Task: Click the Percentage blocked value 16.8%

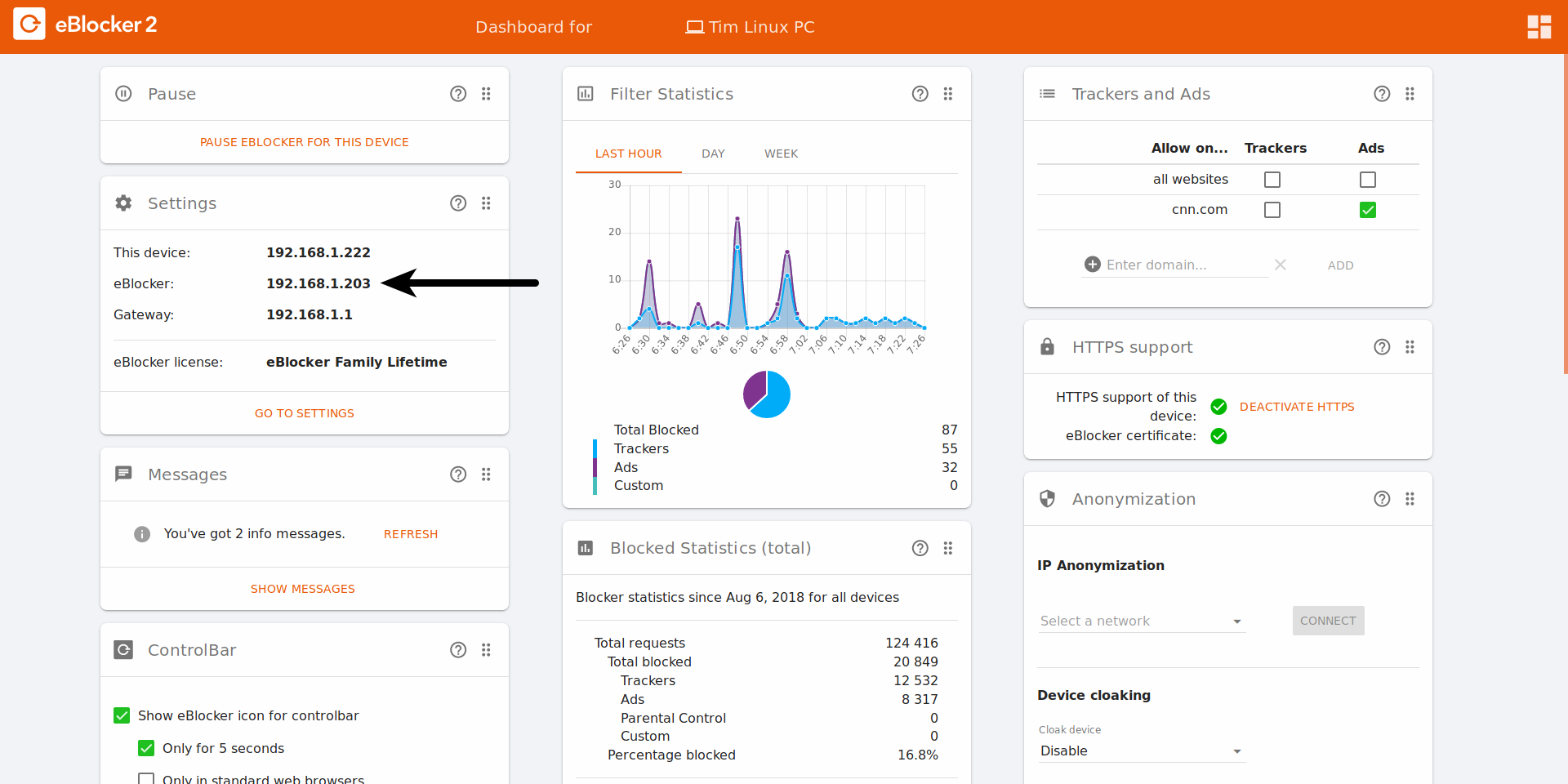Action: [918, 755]
